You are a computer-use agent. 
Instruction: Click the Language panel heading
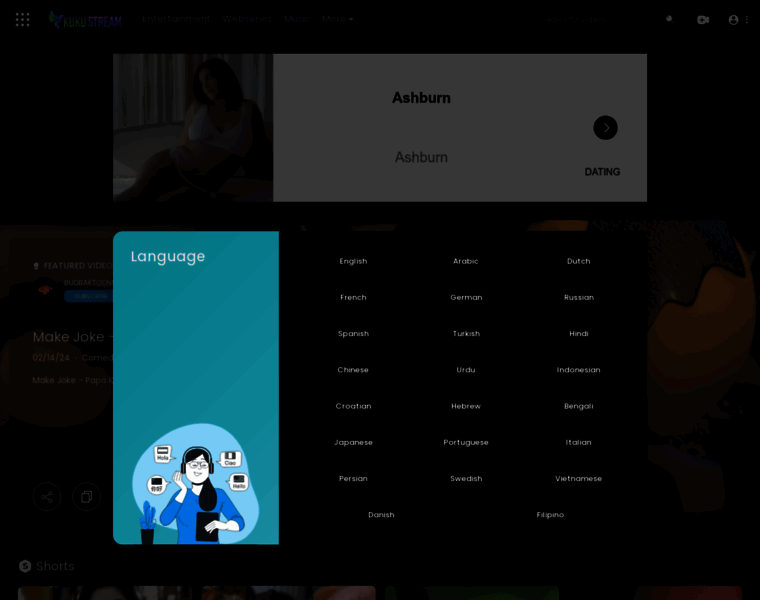(168, 256)
